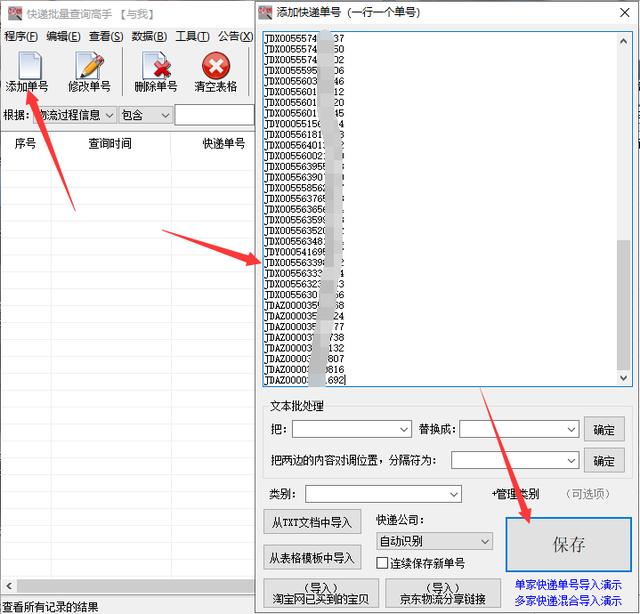
Task: Open the 工具(T) menu
Action: tap(192, 36)
